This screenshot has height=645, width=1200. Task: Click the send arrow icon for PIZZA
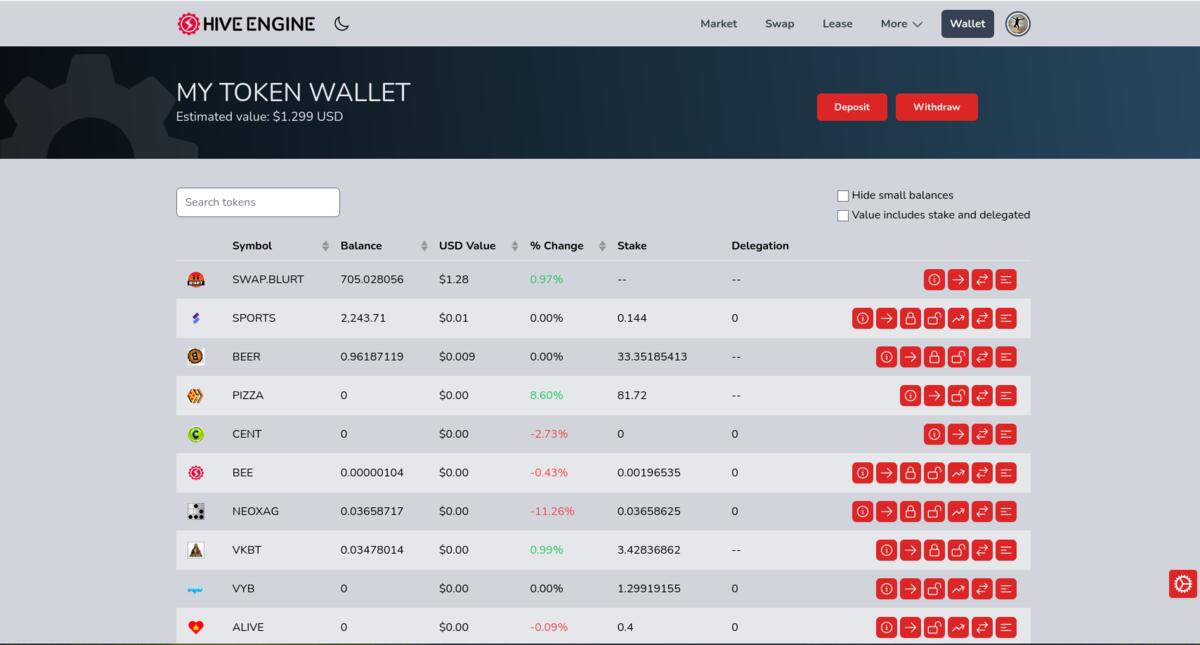[934, 396]
